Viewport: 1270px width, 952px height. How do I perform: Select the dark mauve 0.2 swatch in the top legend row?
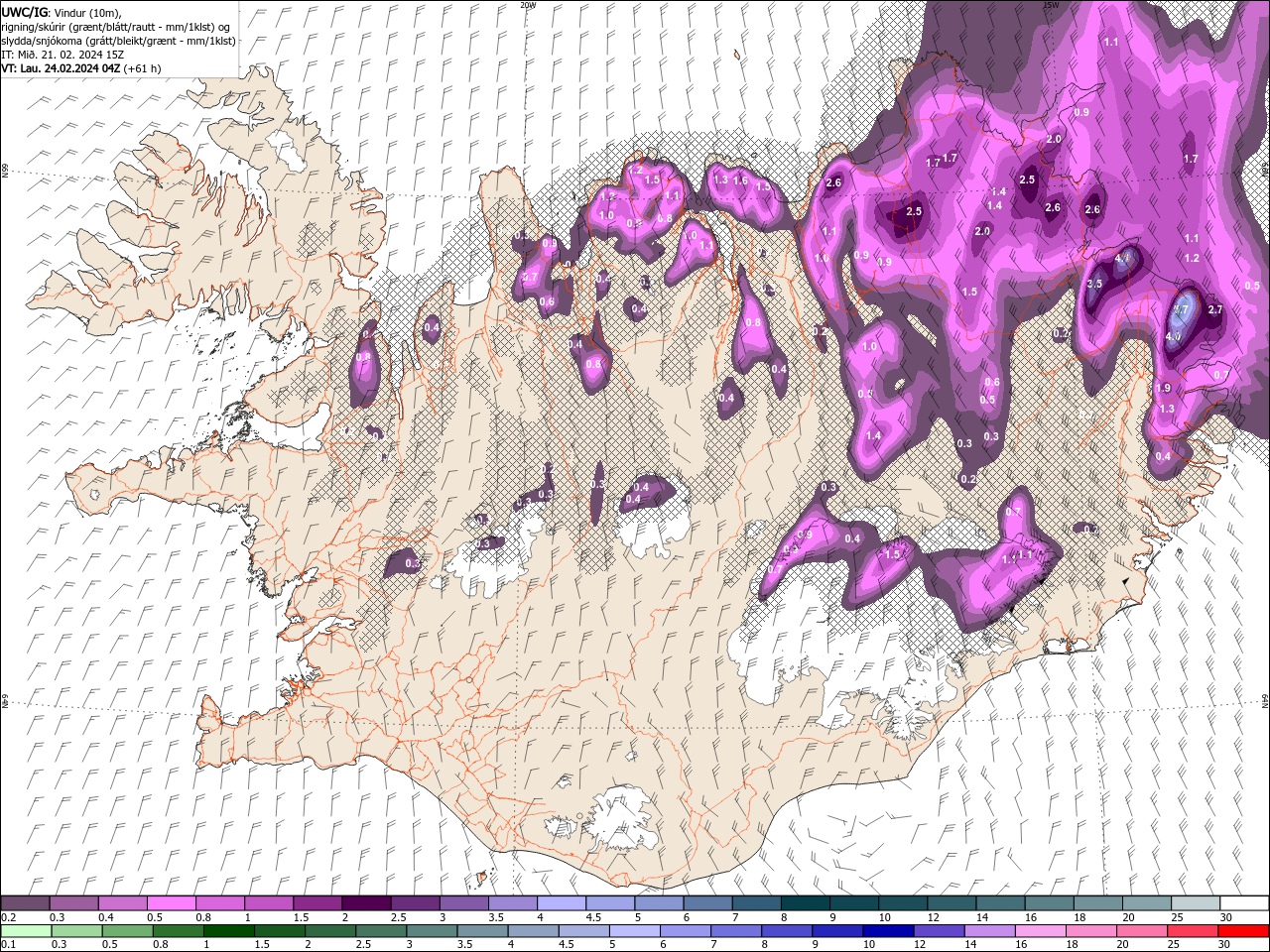click(x=25, y=903)
